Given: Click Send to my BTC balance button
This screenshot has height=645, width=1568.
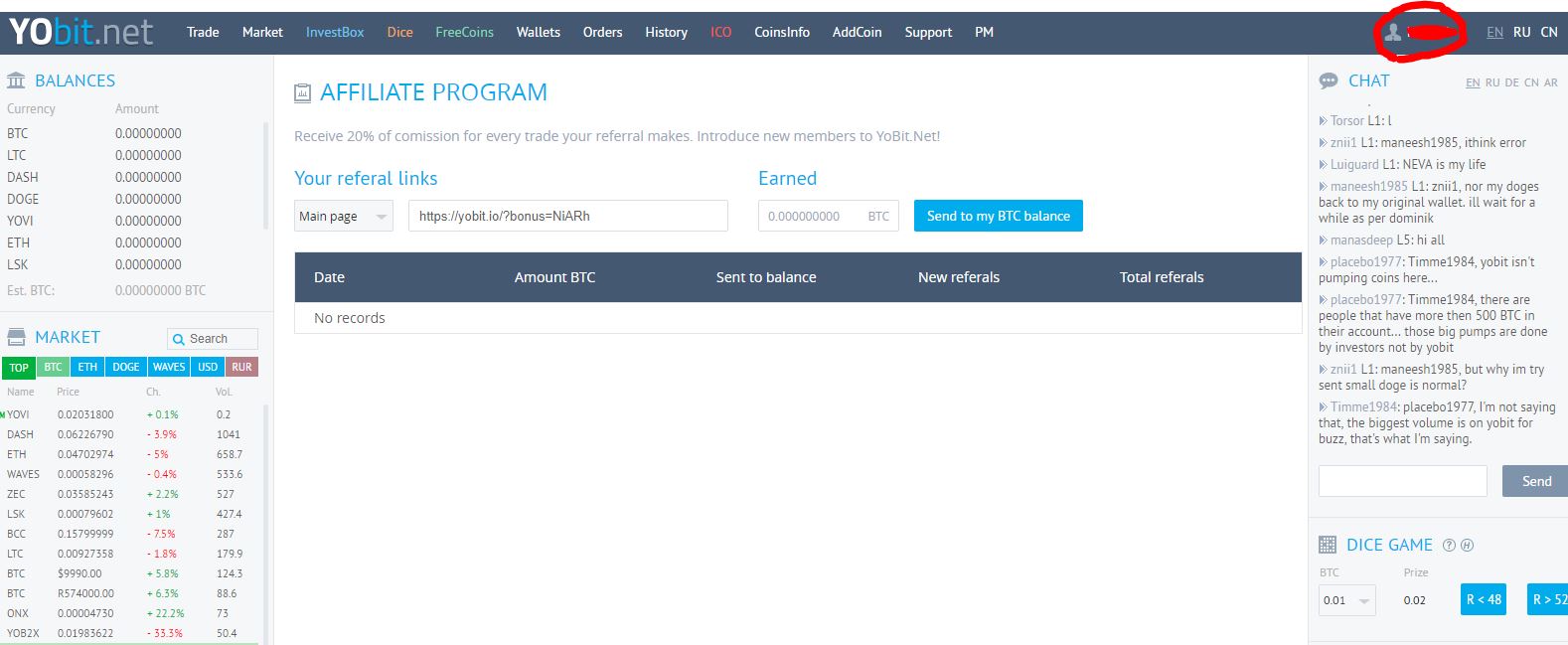Looking at the screenshot, I should 999,216.
